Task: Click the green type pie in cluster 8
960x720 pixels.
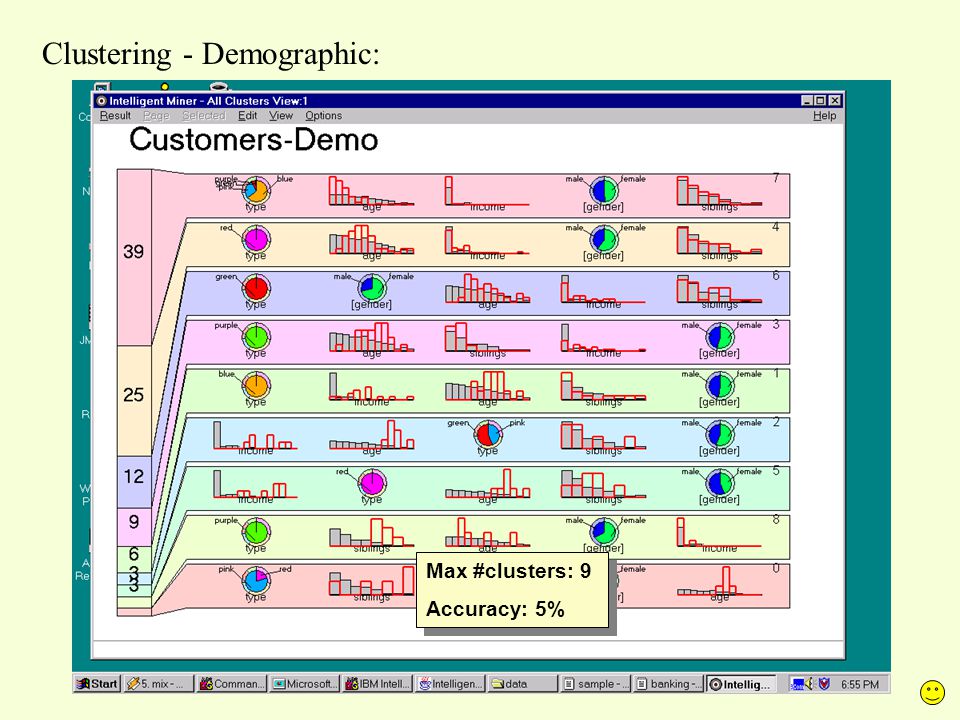Action: 256,531
